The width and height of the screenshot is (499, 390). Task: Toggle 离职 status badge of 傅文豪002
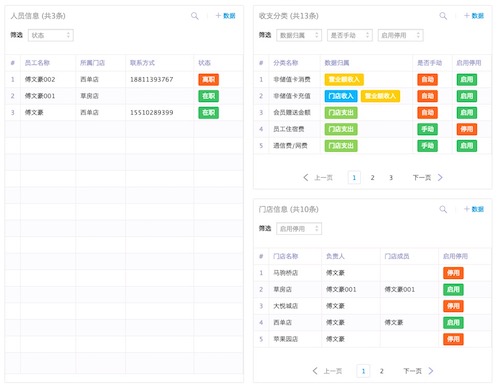pos(209,79)
